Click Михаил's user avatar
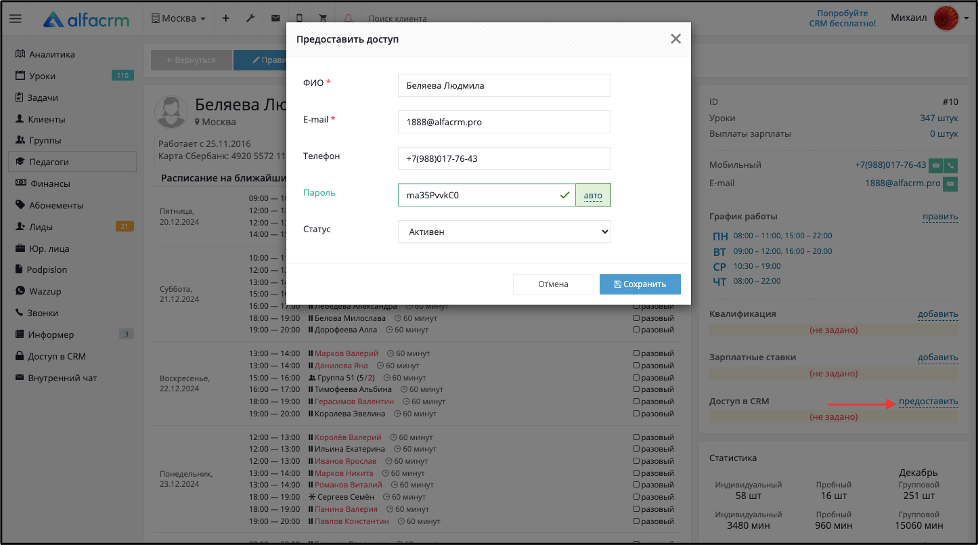 click(x=946, y=18)
